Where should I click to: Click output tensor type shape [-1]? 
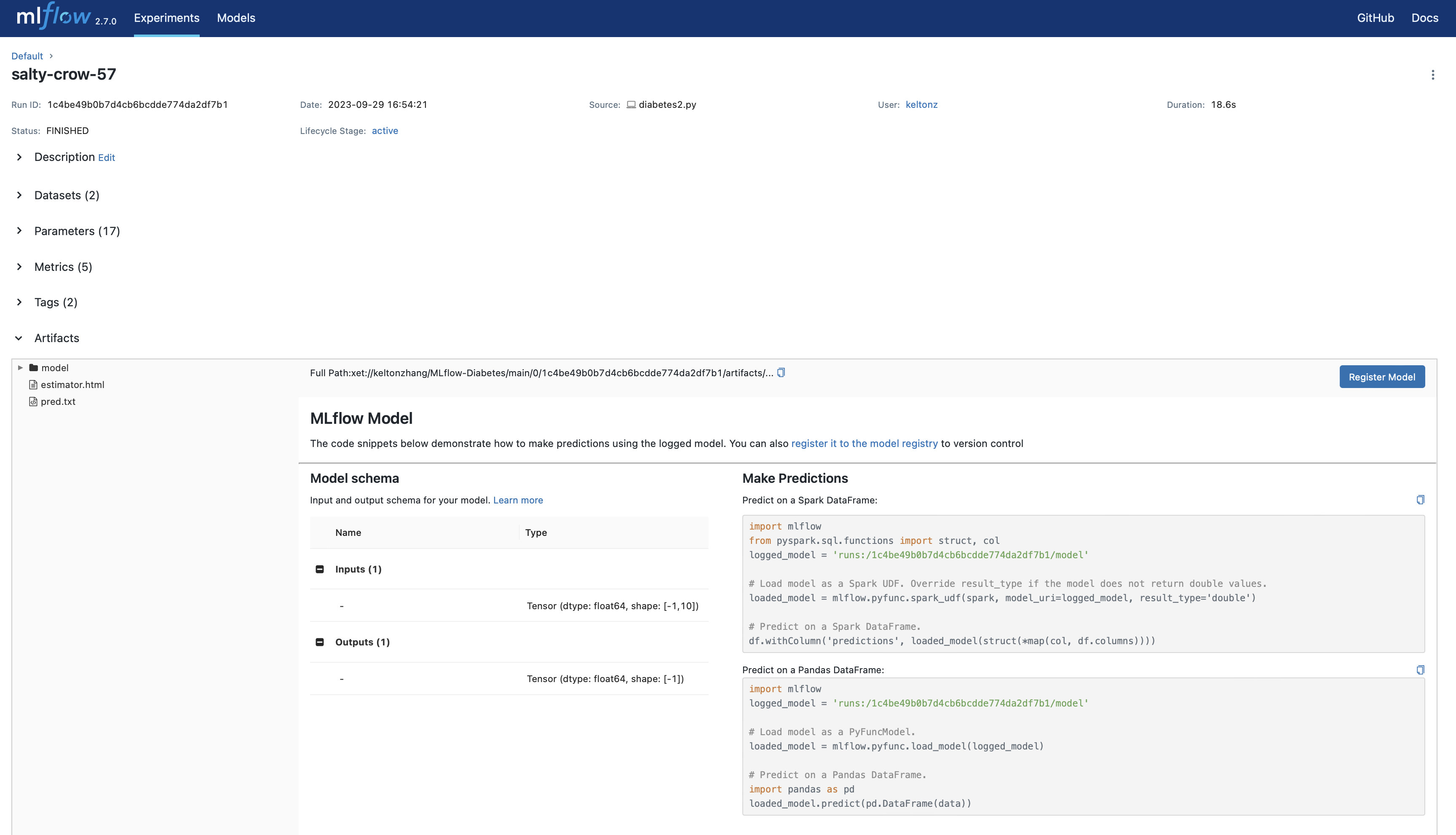[605, 678]
